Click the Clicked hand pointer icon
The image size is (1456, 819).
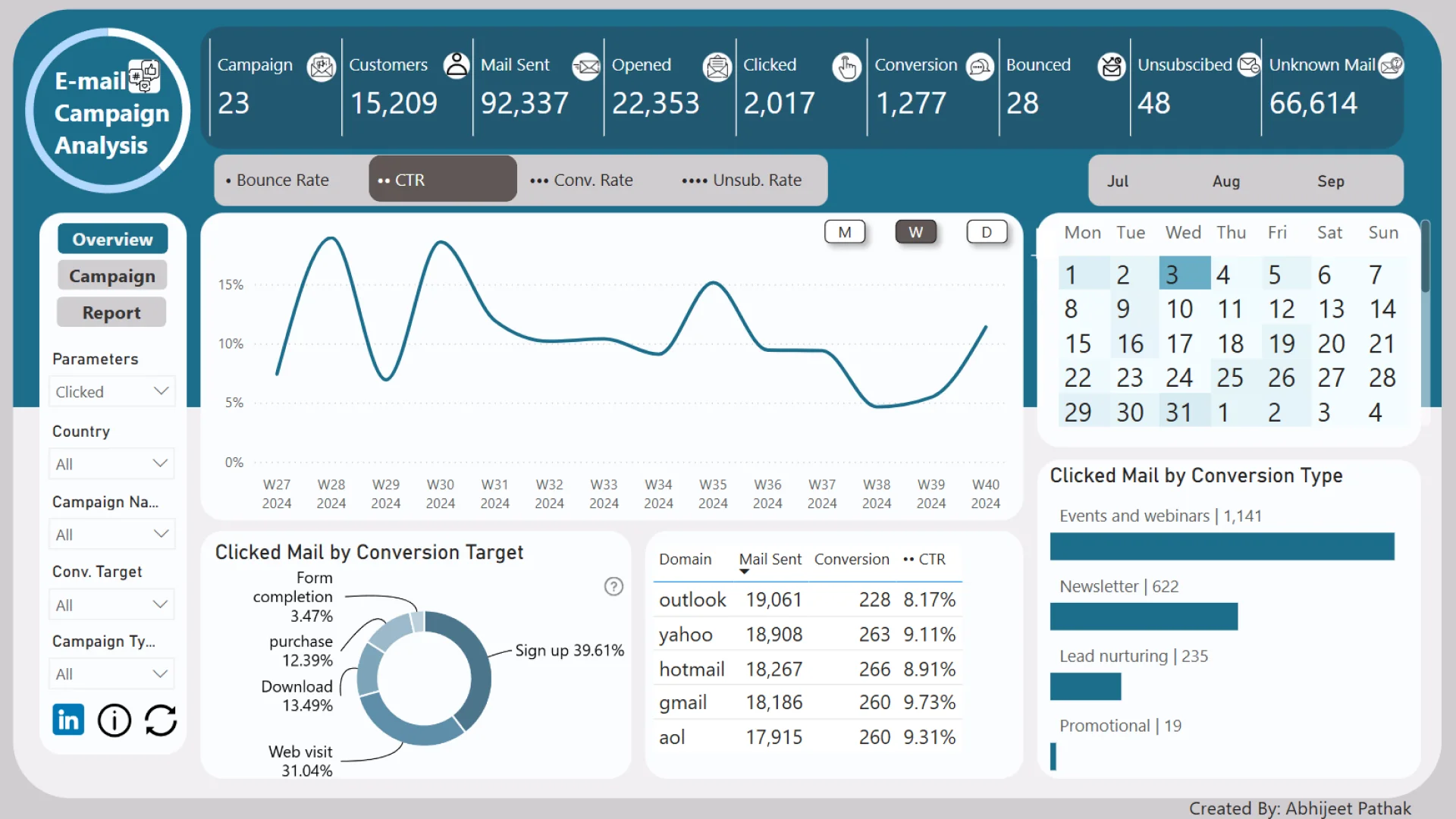(846, 67)
